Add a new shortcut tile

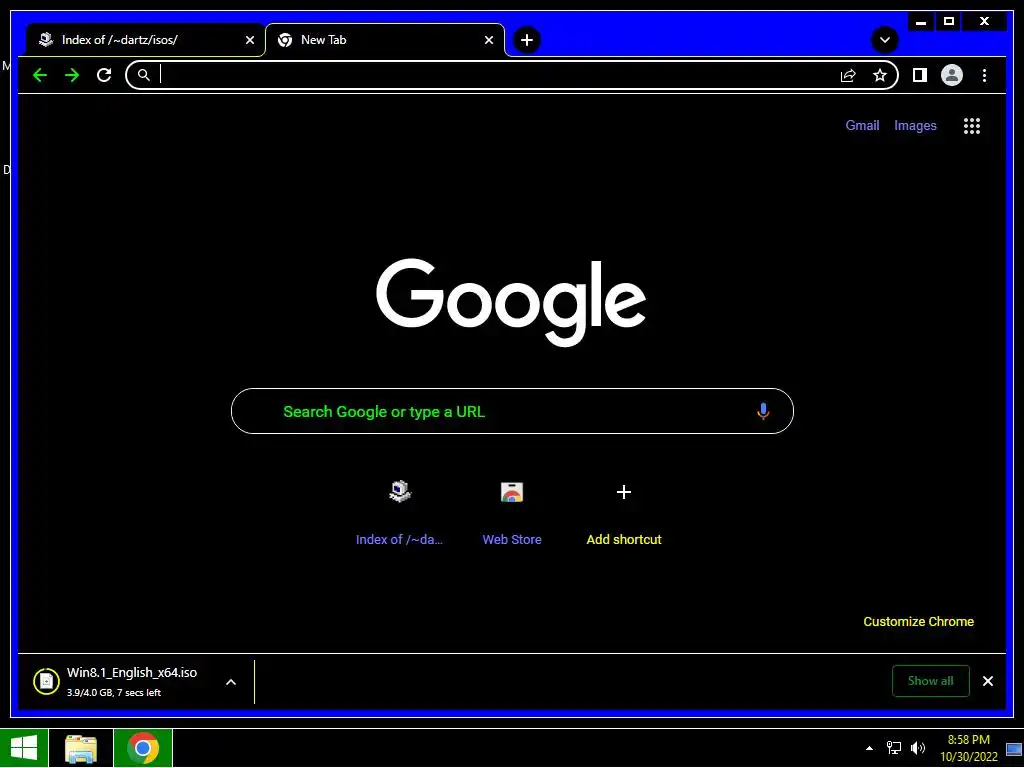pos(624,511)
